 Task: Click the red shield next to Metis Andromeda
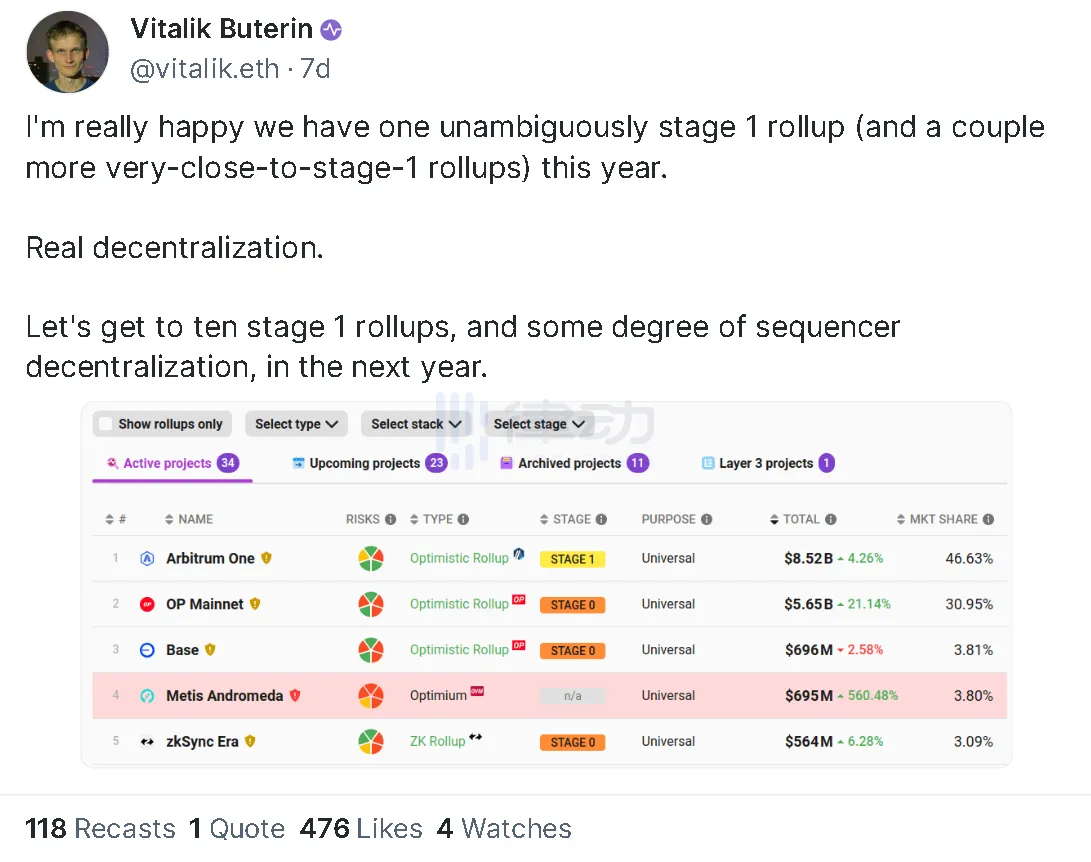tap(295, 696)
